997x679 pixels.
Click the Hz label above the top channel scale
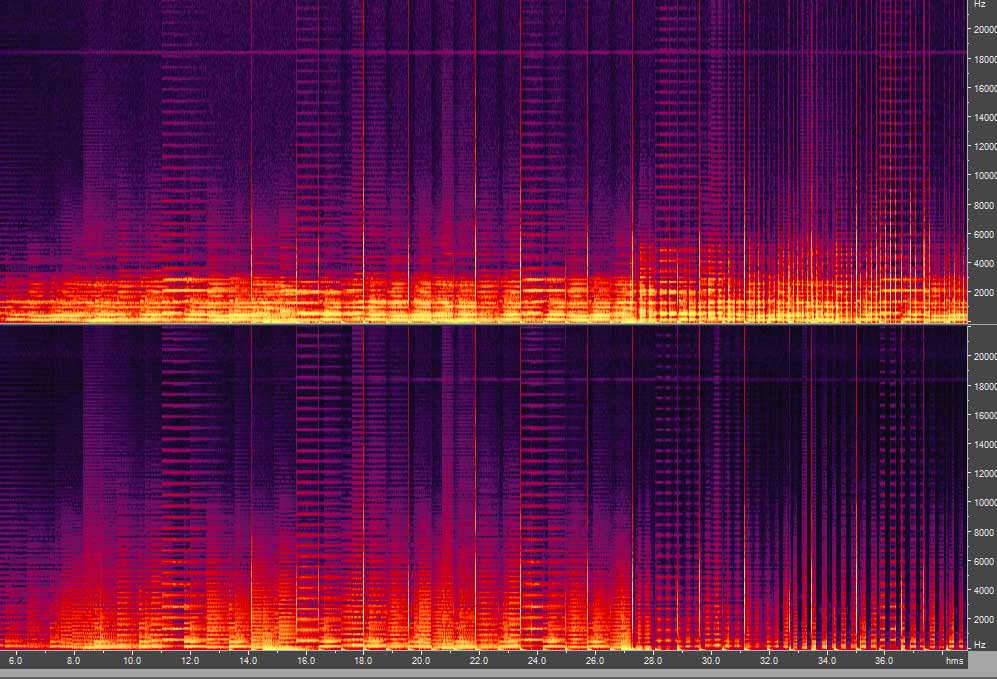(x=980, y=4)
